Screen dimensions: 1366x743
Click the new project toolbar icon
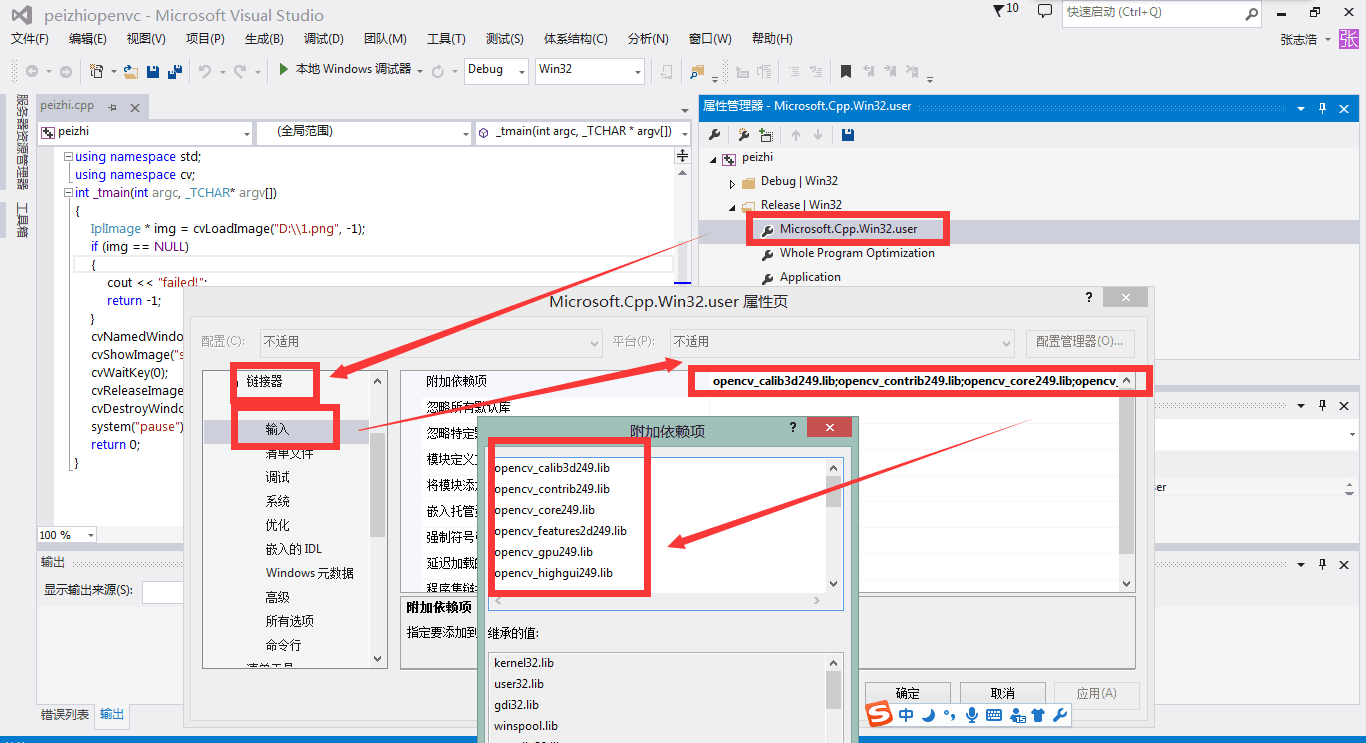[x=96, y=71]
